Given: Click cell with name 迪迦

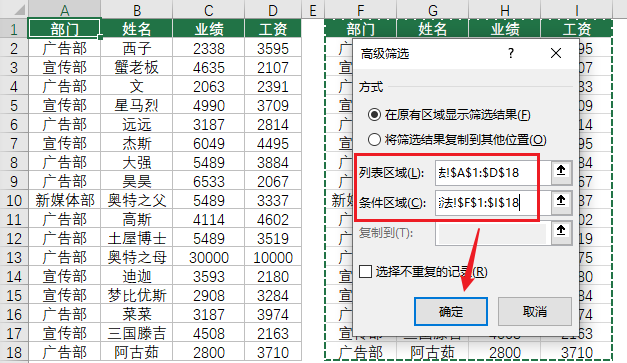Looking at the screenshot, I should pyautogui.click(x=137, y=277).
